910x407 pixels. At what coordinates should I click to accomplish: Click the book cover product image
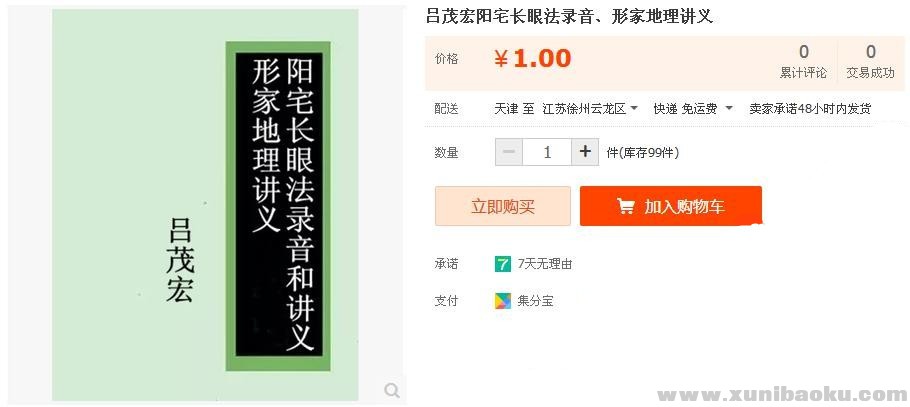pyautogui.click(x=205, y=205)
